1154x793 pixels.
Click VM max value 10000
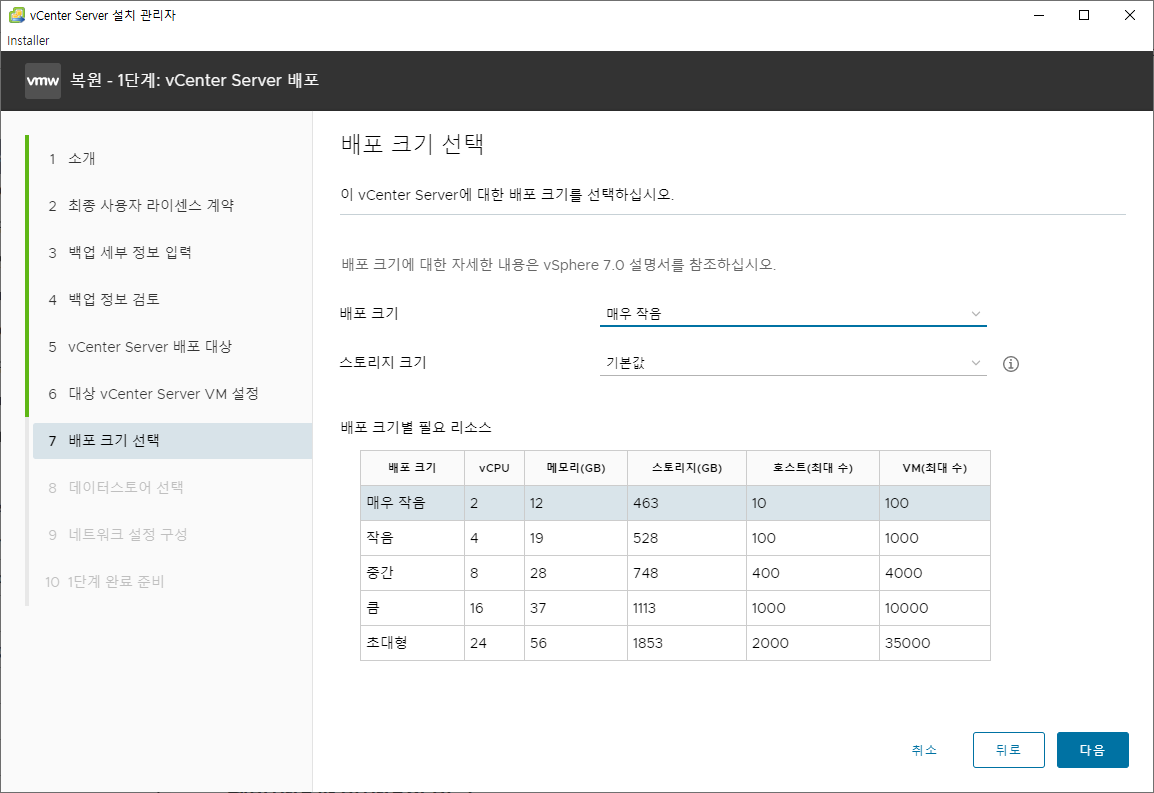click(x=907, y=608)
